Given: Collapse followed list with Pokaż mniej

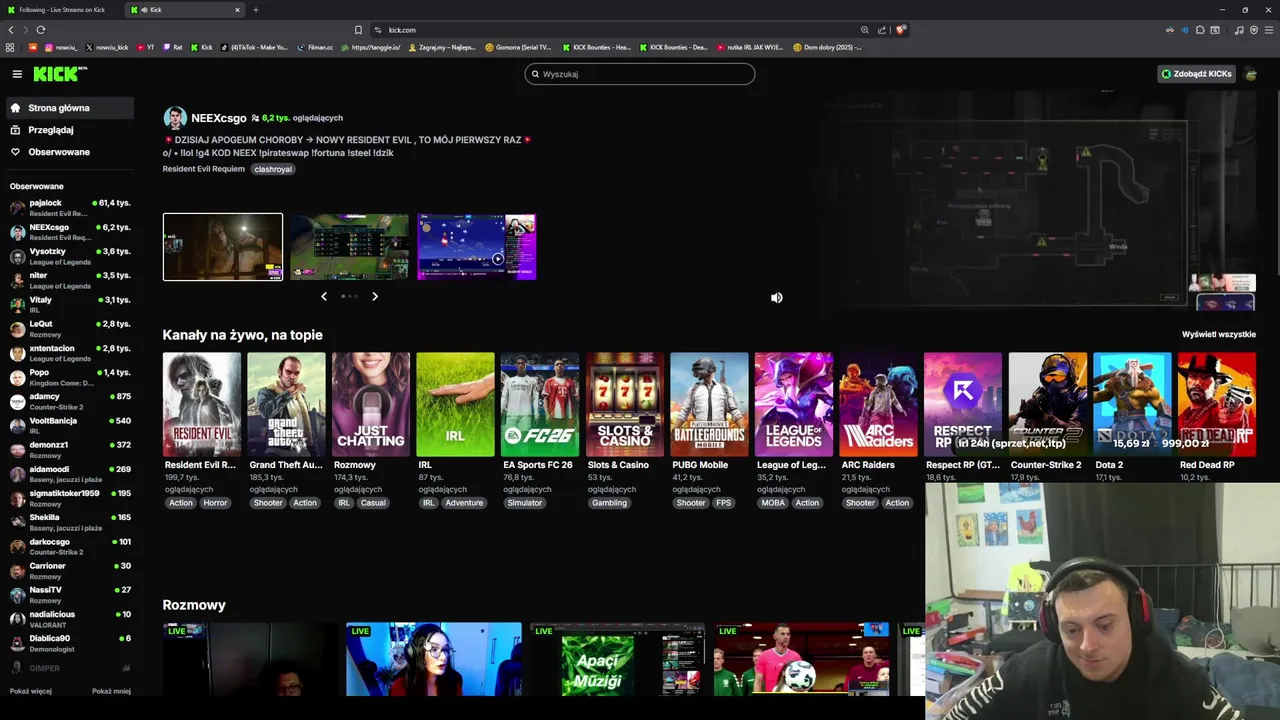Looking at the screenshot, I should (111, 691).
